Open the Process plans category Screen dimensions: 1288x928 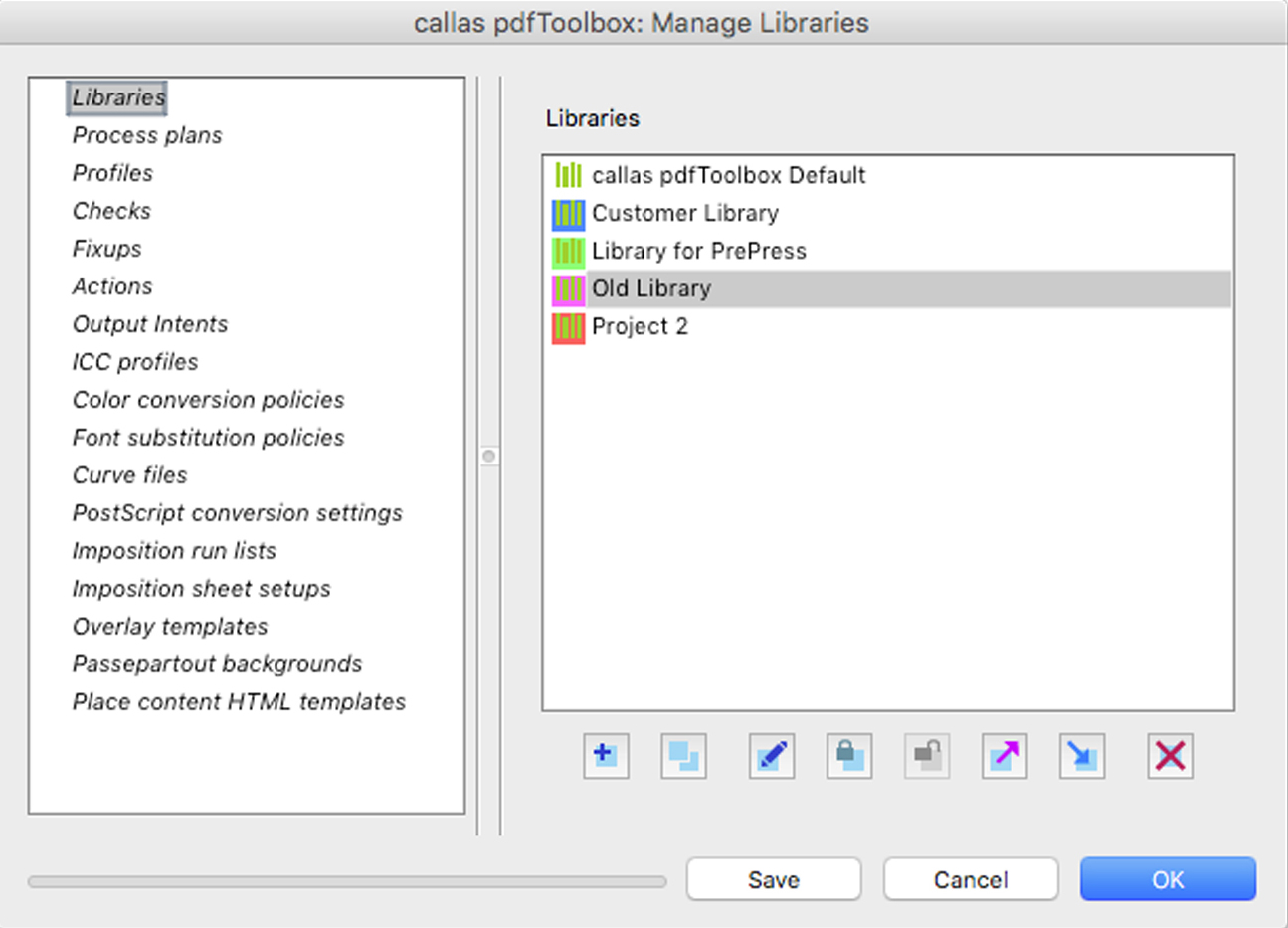(x=147, y=136)
